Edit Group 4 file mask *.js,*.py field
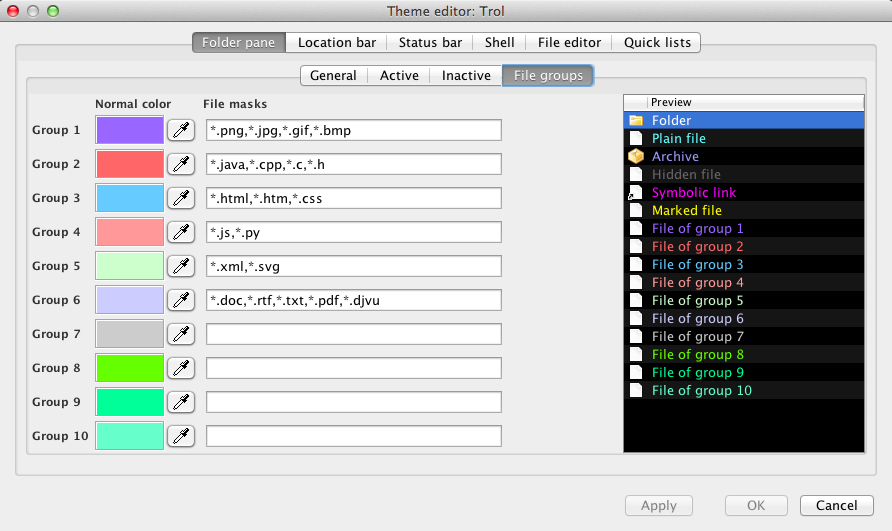 pyautogui.click(x=354, y=232)
